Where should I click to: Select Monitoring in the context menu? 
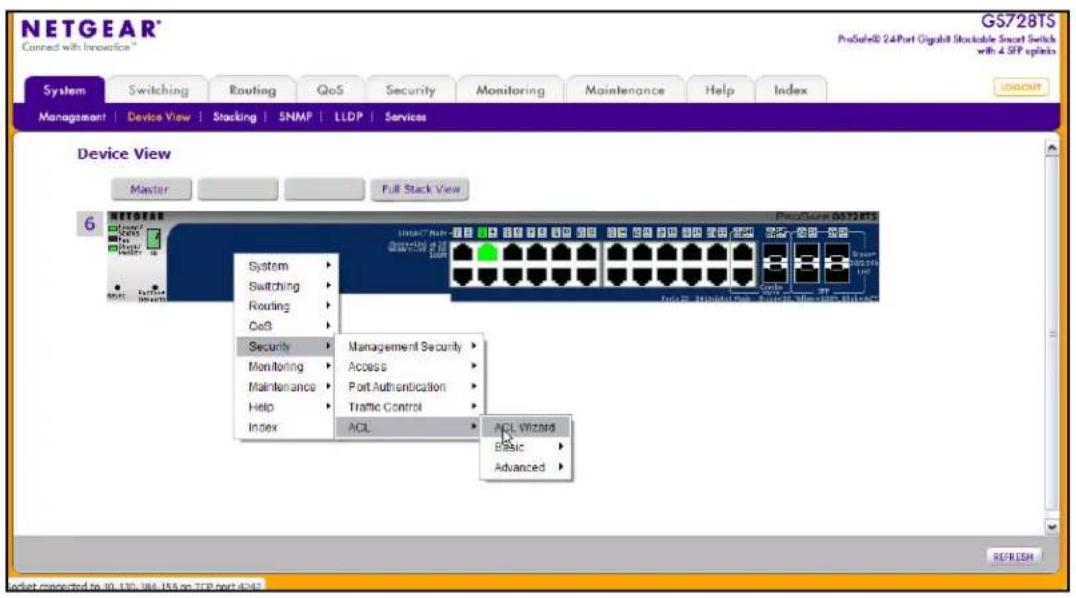285,367
